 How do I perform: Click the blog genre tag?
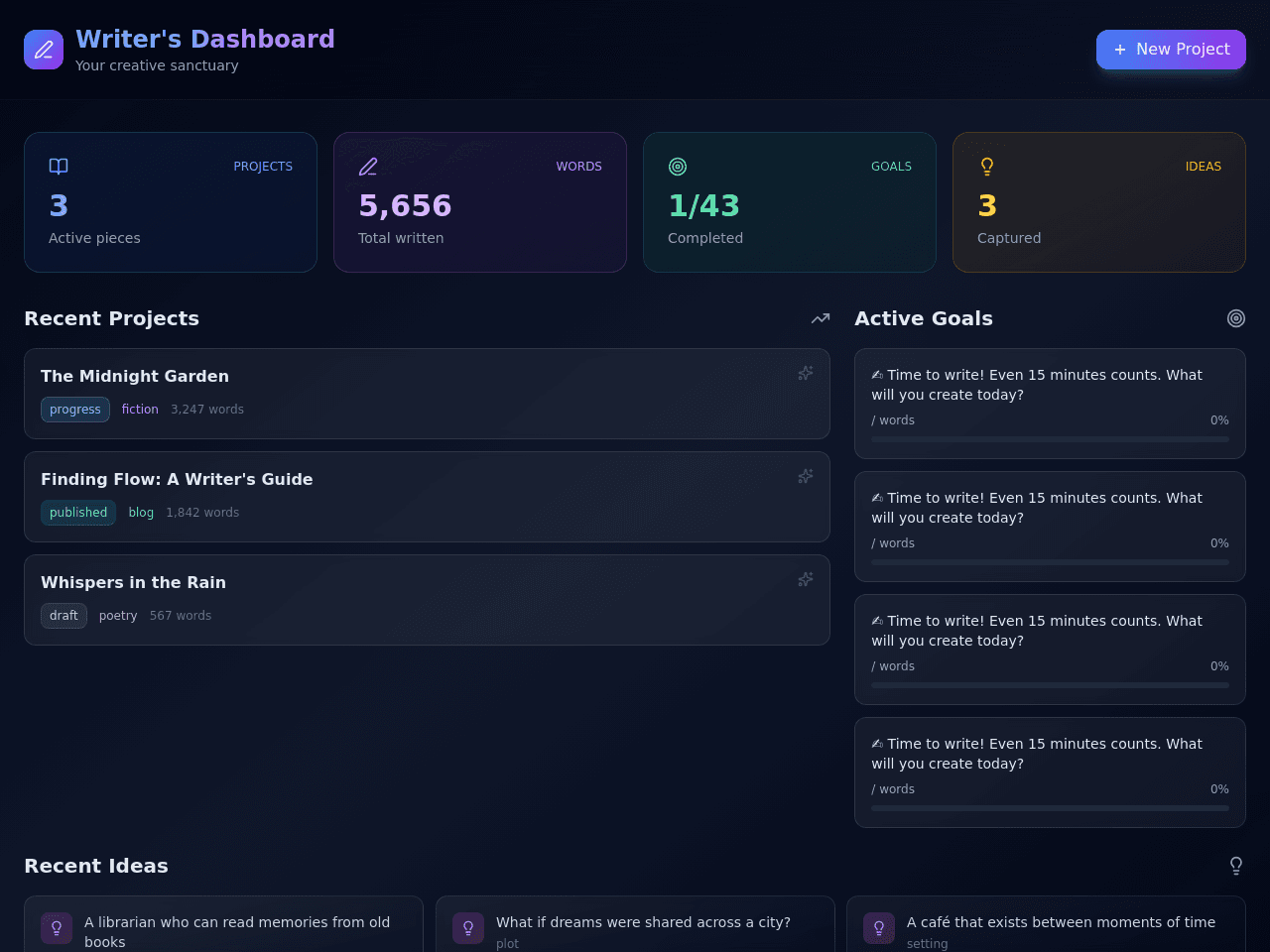point(141,513)
